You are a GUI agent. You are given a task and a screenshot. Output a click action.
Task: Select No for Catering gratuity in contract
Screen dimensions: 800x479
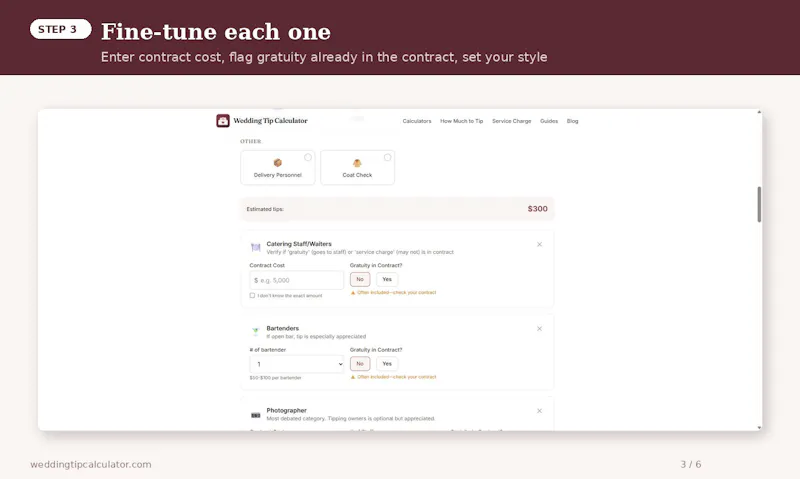tap(360, 279)
